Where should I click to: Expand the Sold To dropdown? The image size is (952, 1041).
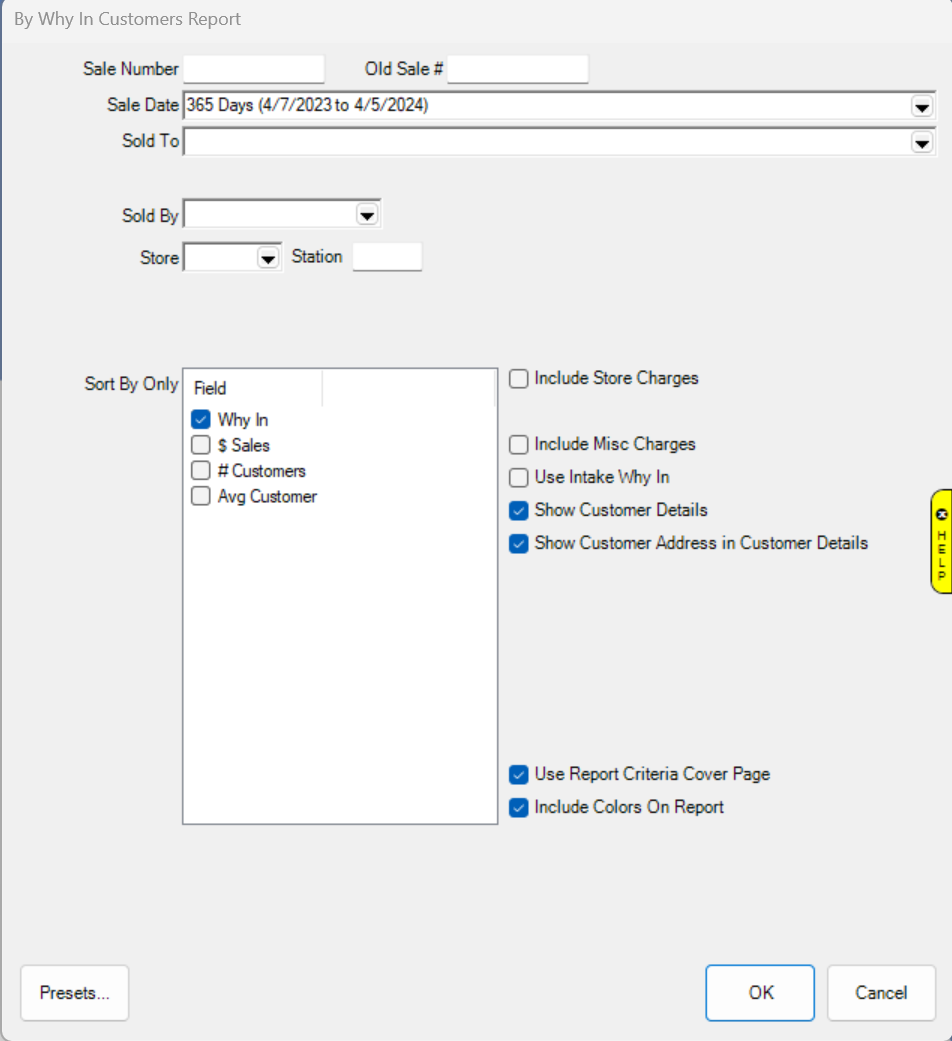[x=921, y=143]
